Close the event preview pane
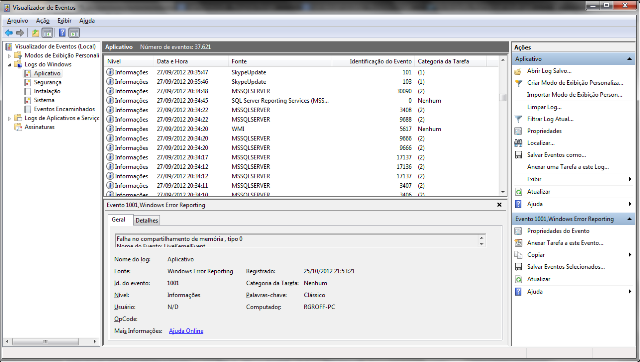The height and width of the screenshot is (362, 640). 499,205
